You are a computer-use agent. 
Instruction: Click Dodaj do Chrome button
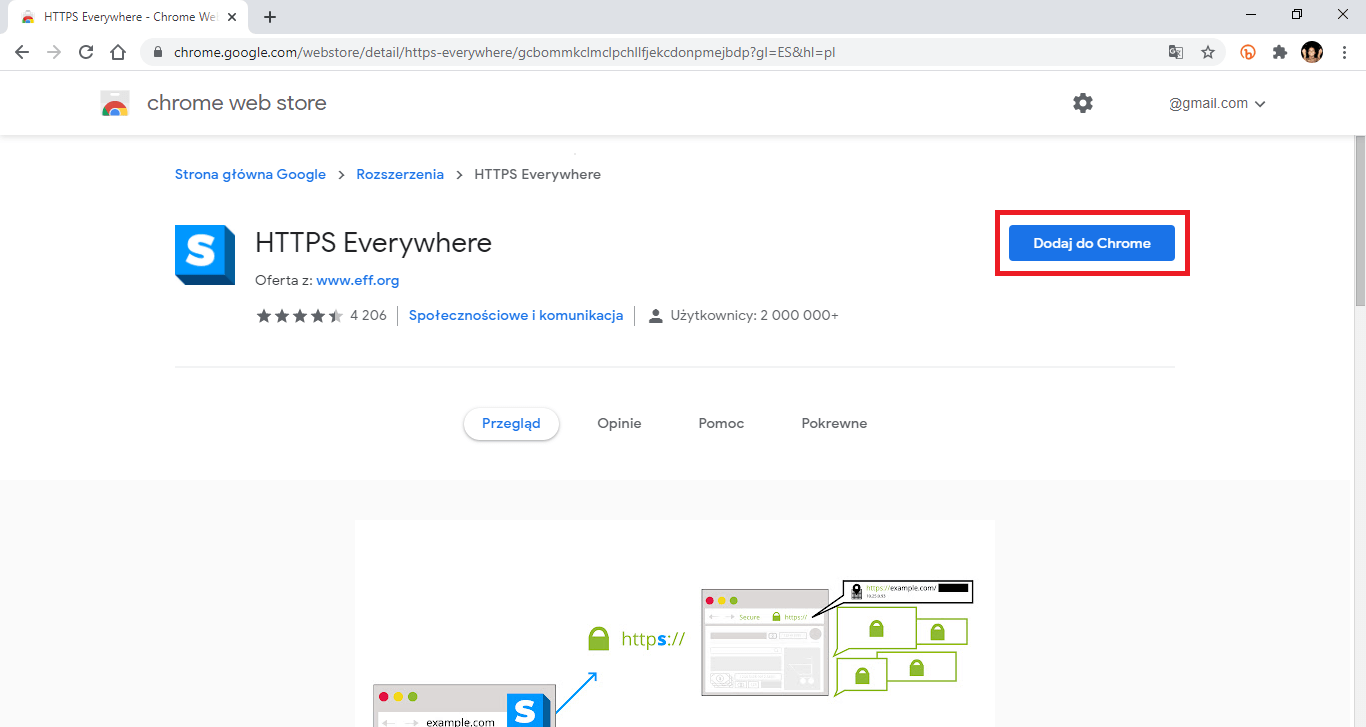(x=1092, y=243)
